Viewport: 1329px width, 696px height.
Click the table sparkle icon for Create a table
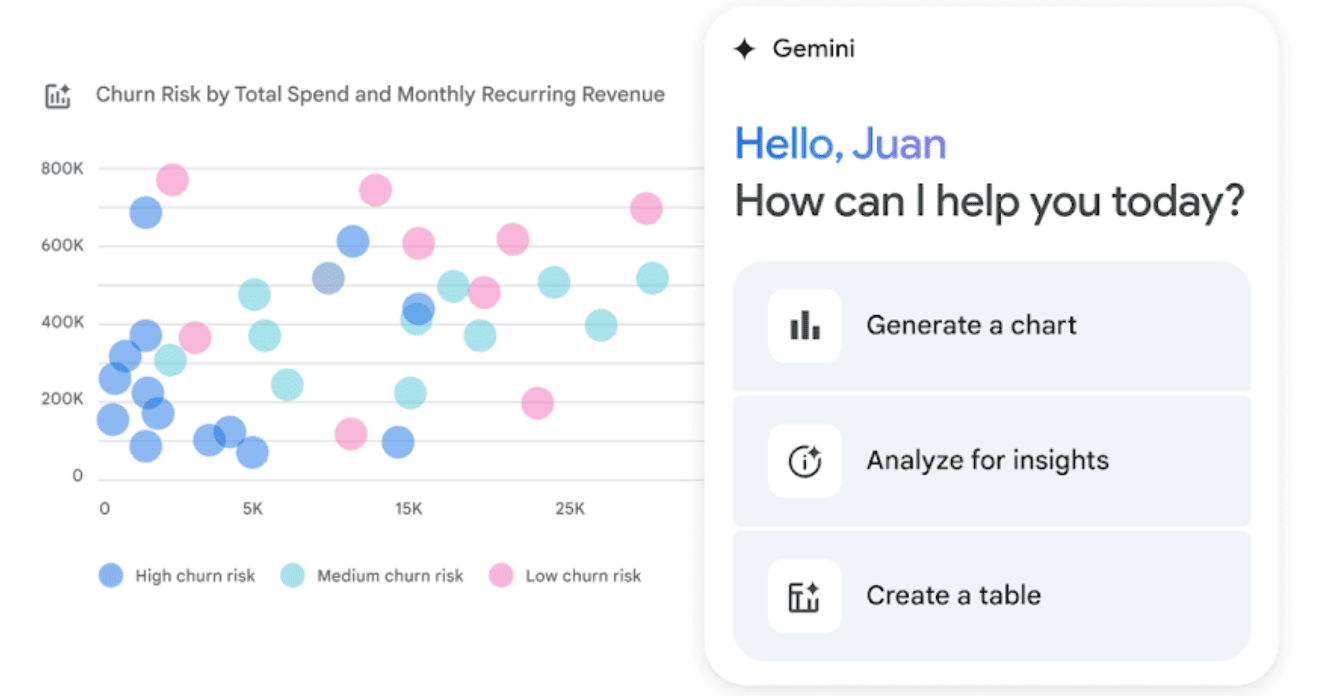click(x=804, y=596)
